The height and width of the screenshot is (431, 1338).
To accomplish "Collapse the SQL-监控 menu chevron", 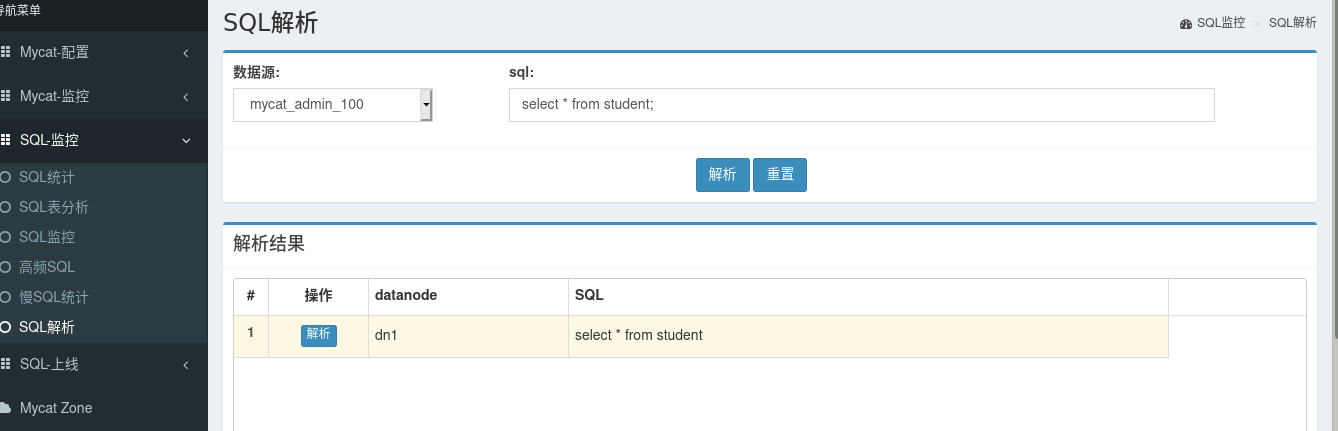I will coord(186,140).
